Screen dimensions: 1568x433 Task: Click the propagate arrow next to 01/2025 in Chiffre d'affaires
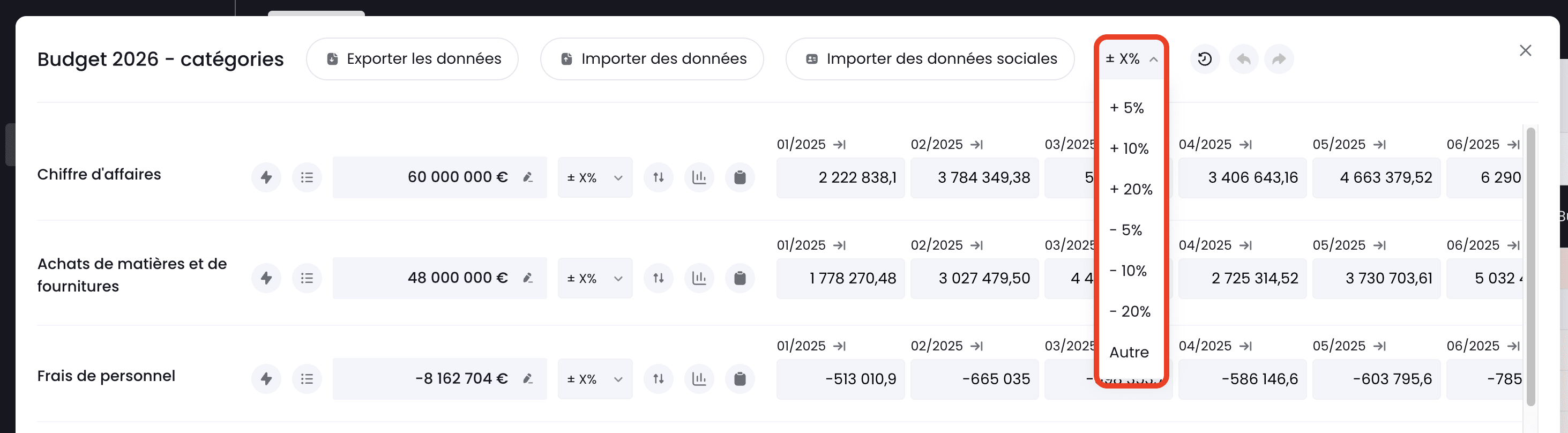pyautogui.click(x=840, y=145)
